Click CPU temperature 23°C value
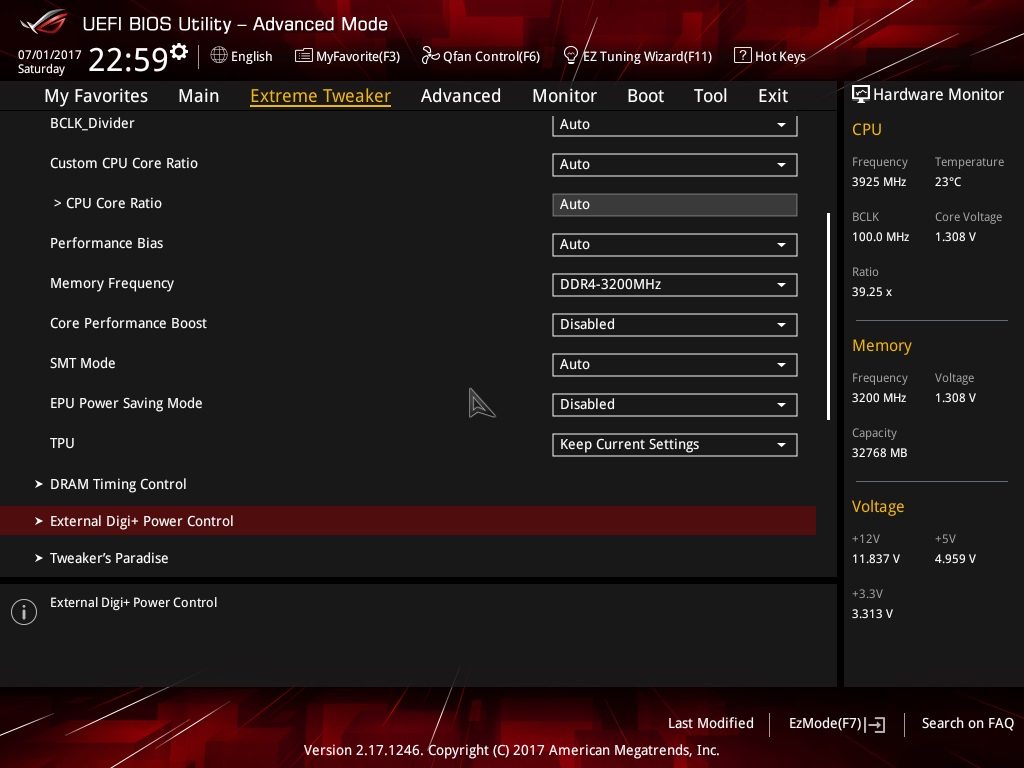The height and width of the screenshot is (768, 1024). (x=948, y=182)
